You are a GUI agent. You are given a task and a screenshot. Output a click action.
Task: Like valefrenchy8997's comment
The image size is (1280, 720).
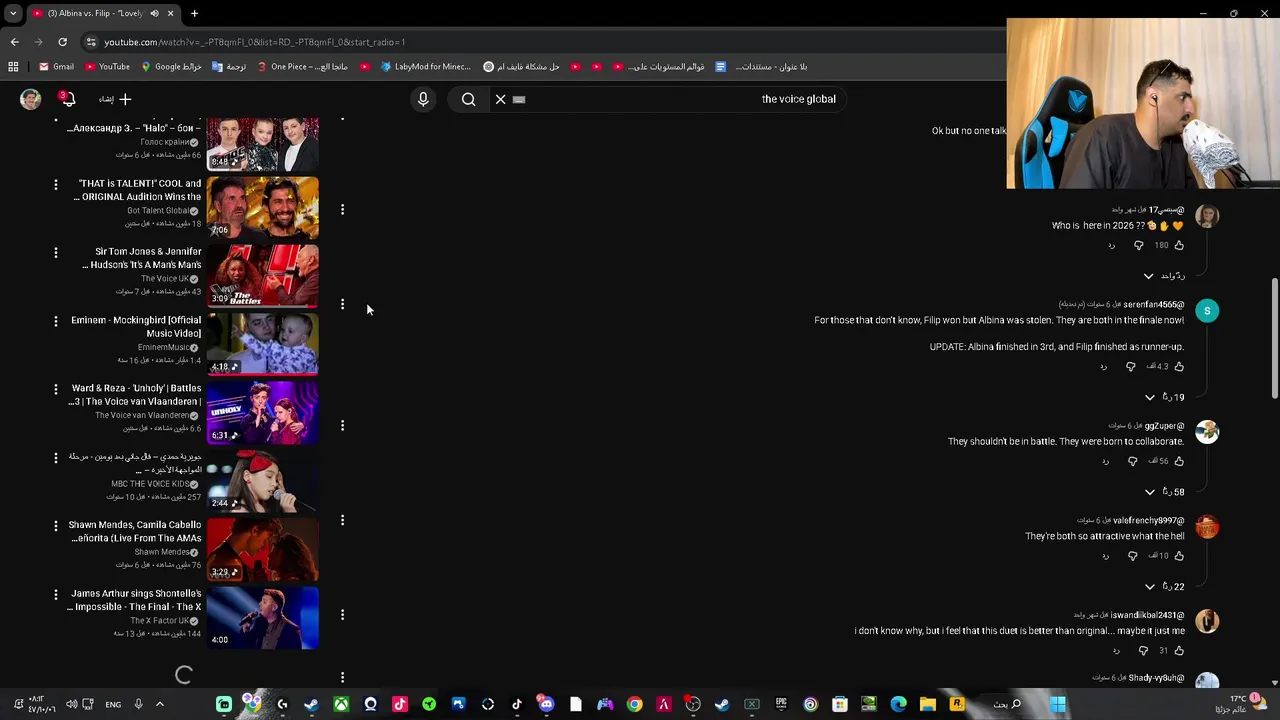[x=1179, y=556]
